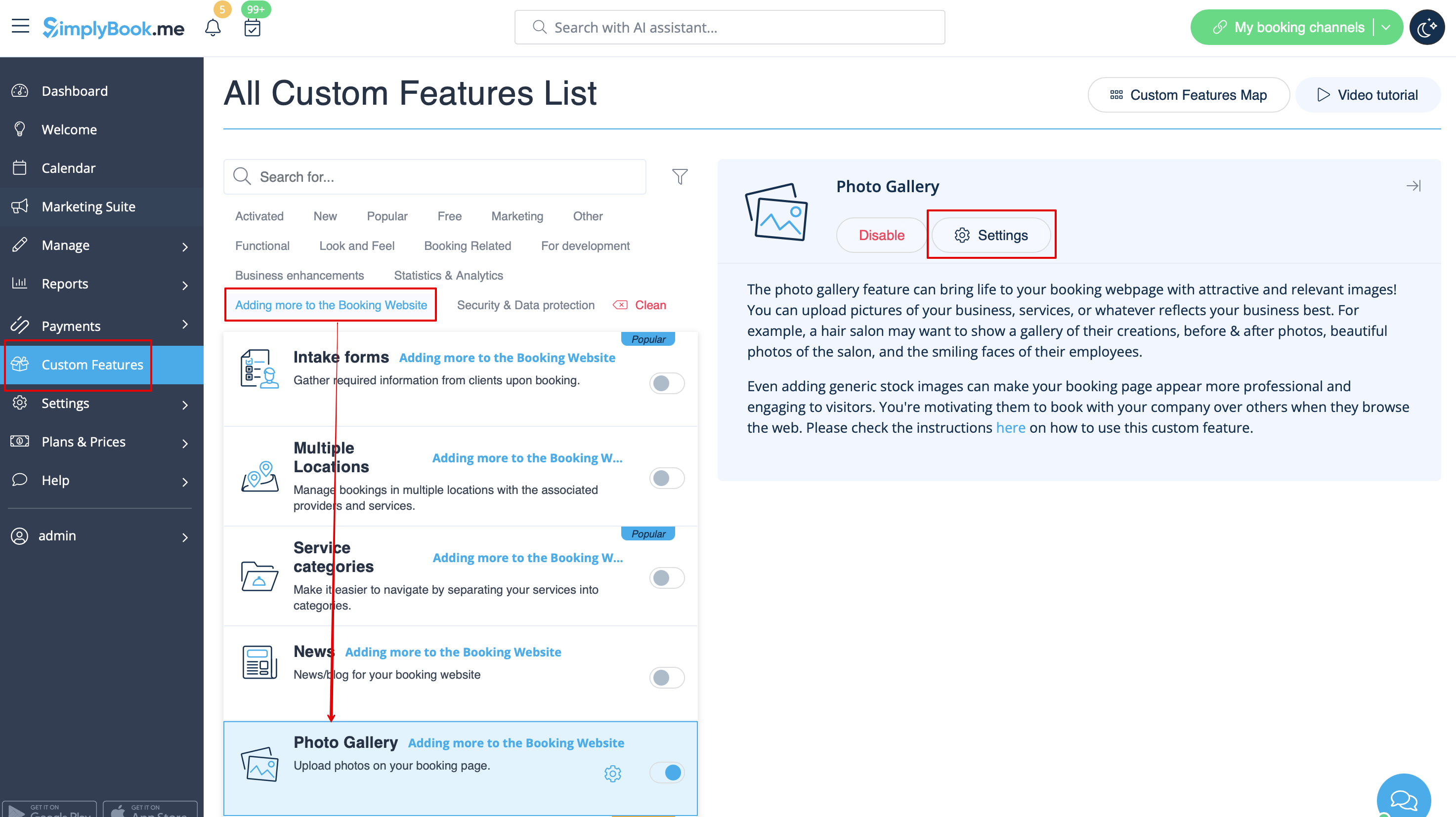Open the hamburger menu icon
The width and height of the screenshot is (1456, 817).
[20, 26]
